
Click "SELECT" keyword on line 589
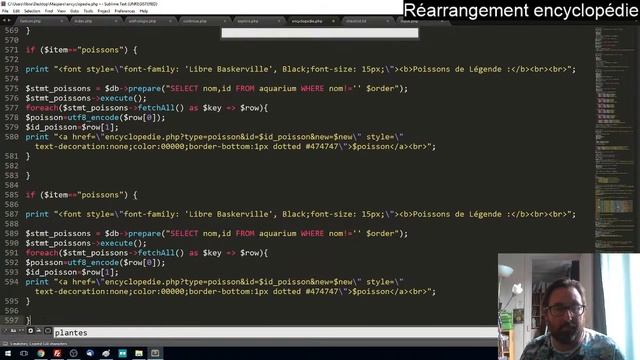pos(184,233)
